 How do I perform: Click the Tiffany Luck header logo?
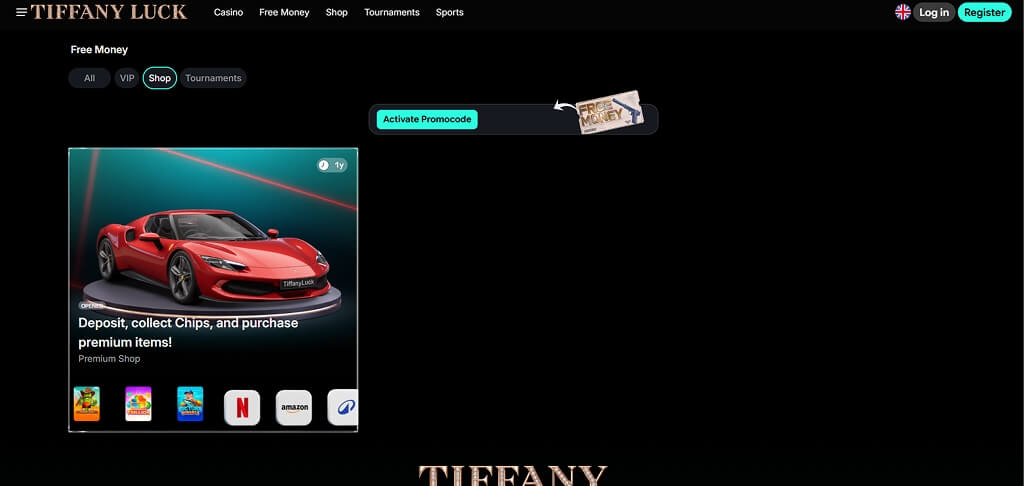(x=109, y=12)
